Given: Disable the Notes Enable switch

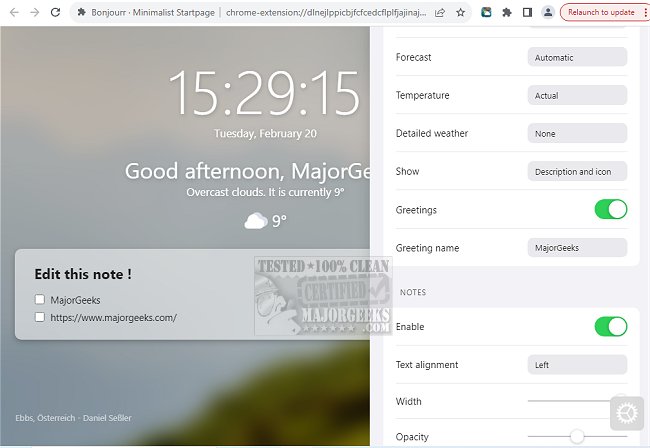Looking at the screenshot, I should [611, 327].
